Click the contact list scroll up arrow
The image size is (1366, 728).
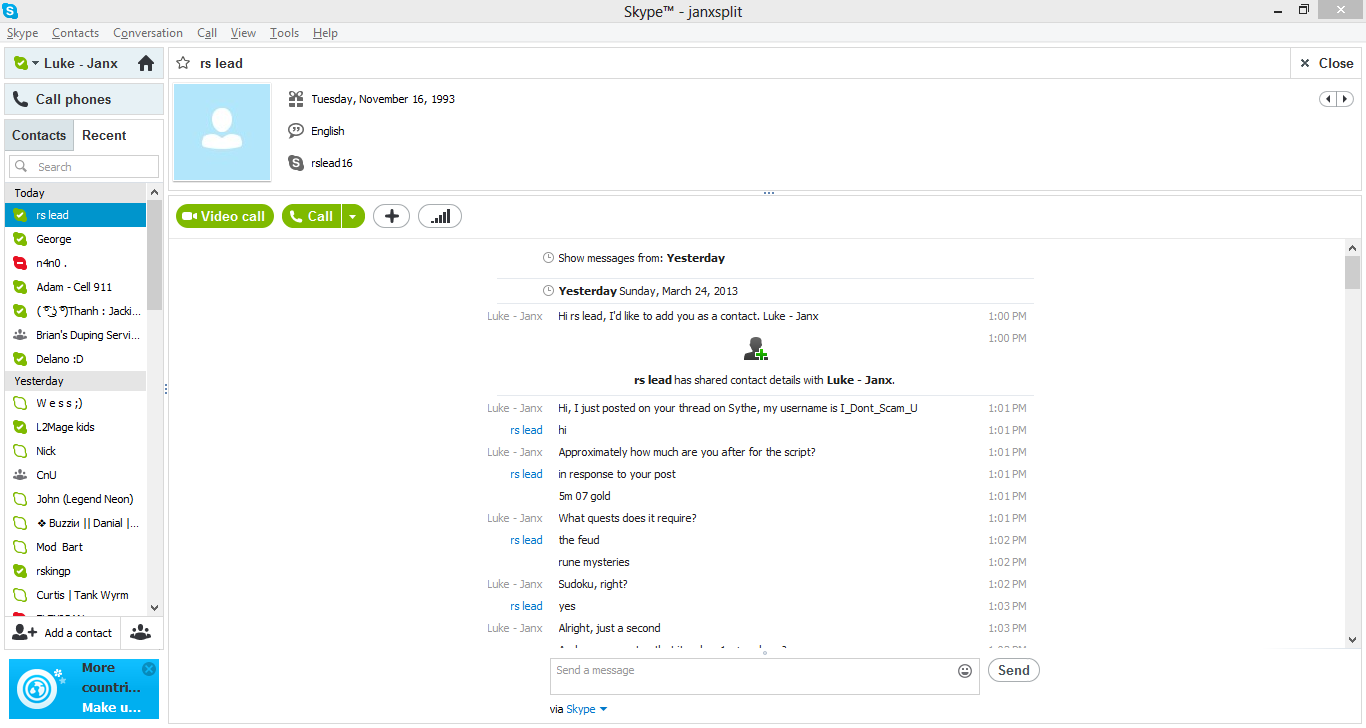click(154, 192)
